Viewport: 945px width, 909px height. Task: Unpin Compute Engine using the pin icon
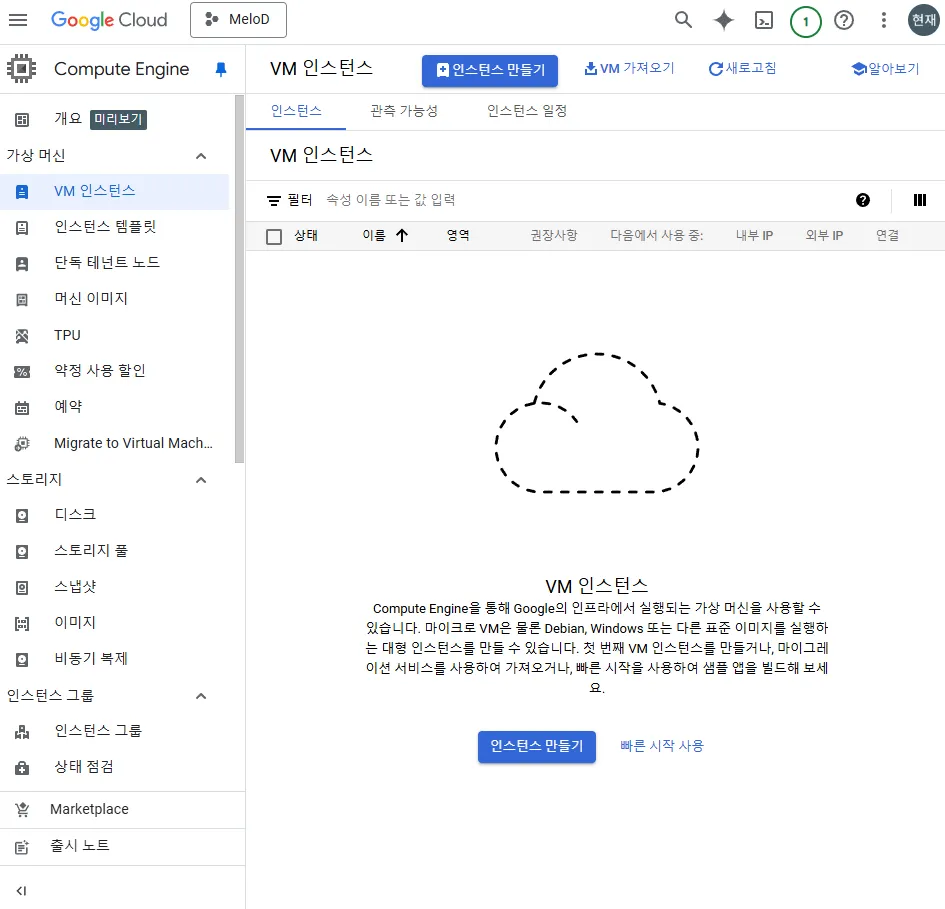[x=221, y=69]
